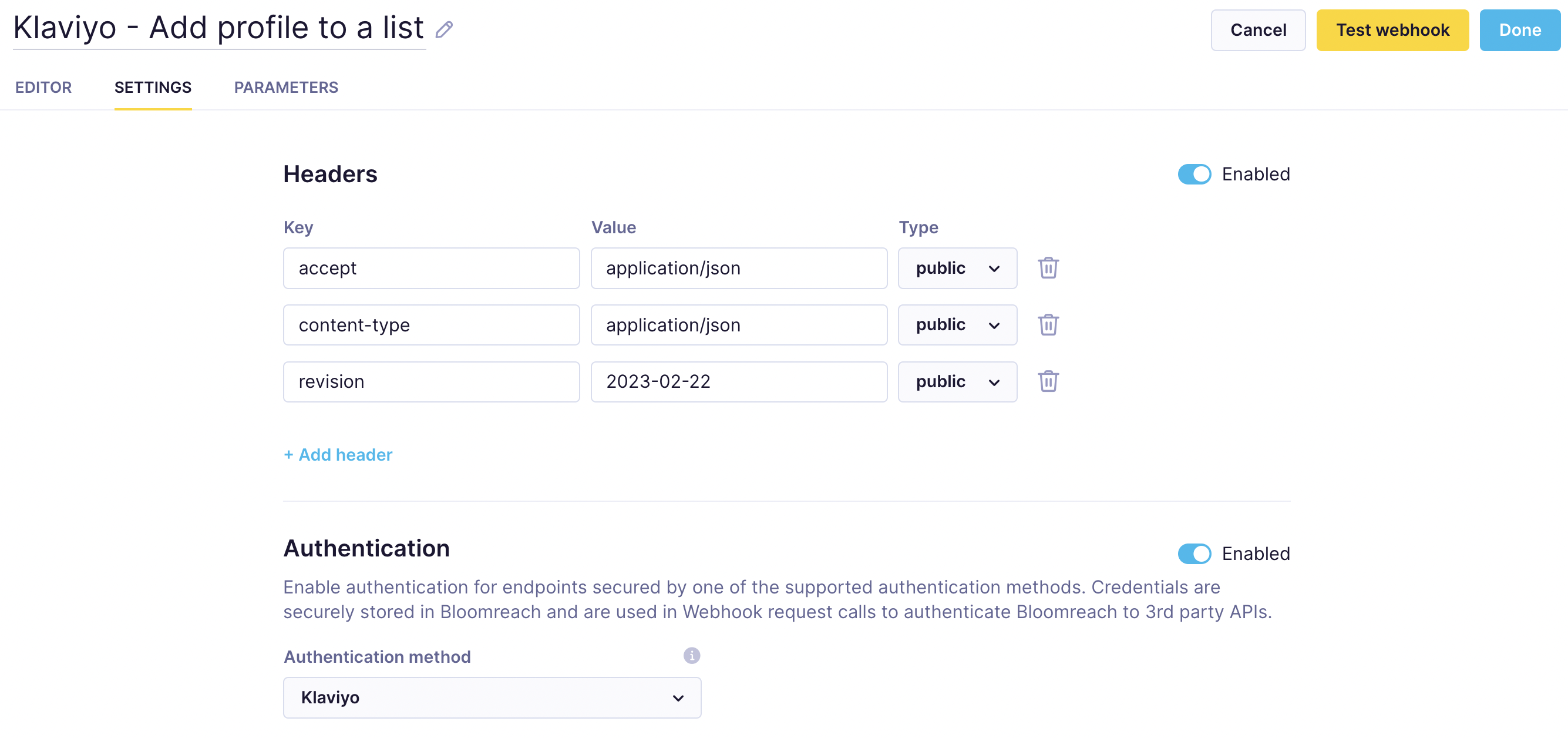Click the pencil icon to rename webhook
Screen dimensions: 1568x738
[444, 29]
